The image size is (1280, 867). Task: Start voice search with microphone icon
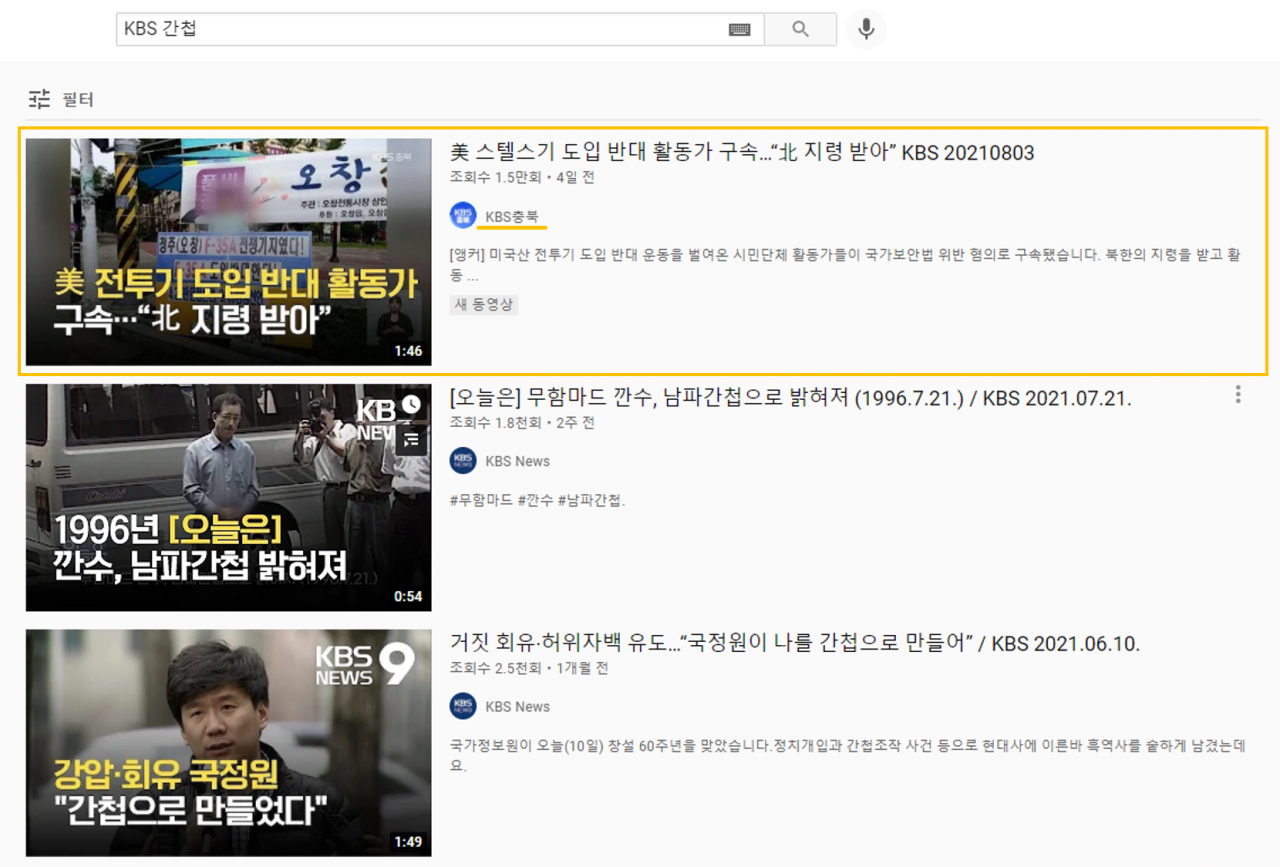[x=866, y=29]
